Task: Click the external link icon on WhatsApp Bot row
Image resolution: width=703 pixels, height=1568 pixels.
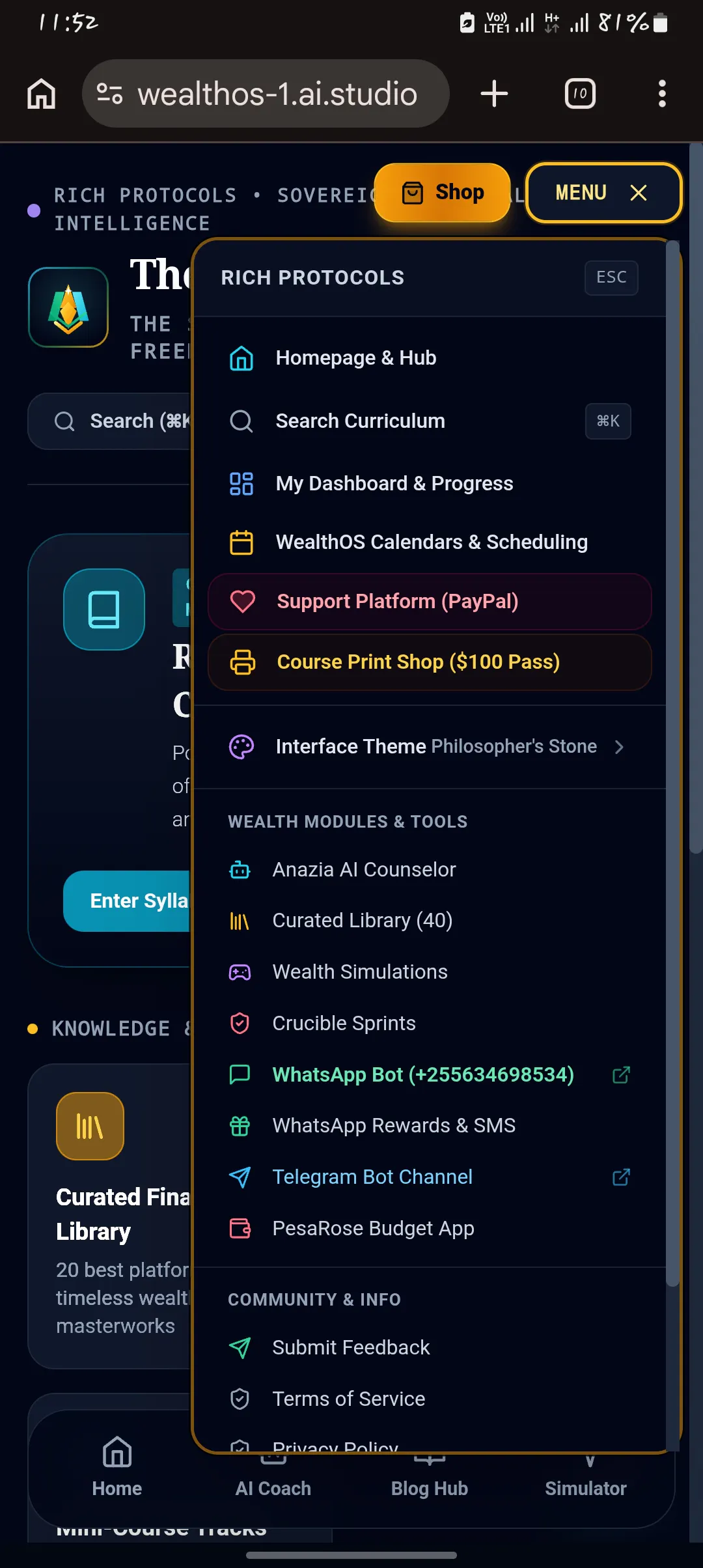Action: coord(622,1074)
